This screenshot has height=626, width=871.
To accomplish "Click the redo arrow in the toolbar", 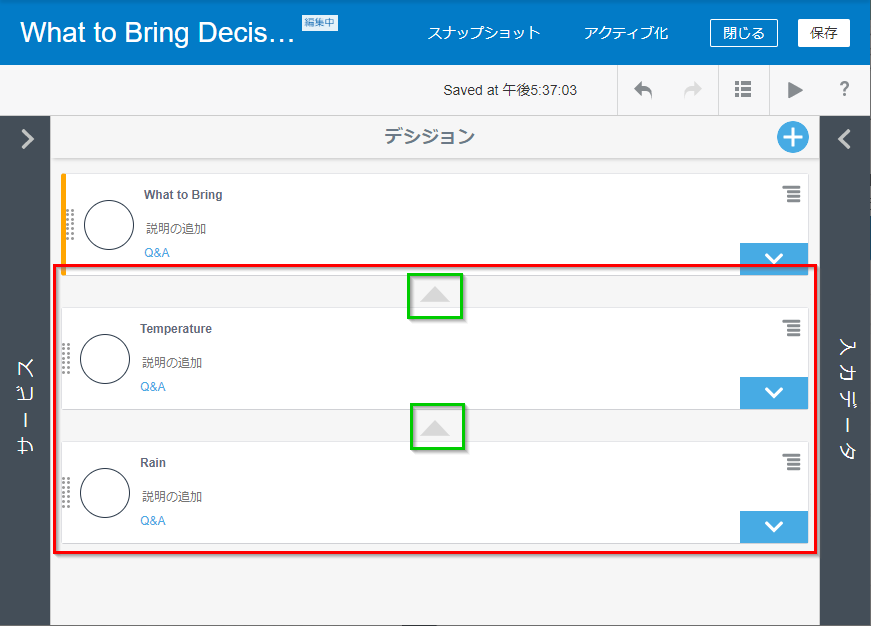I will pyautogui.click(x=692, y=90).
